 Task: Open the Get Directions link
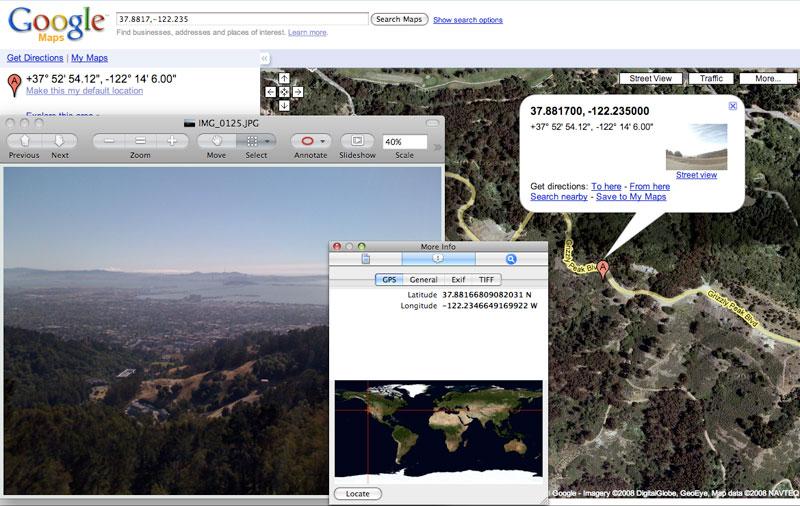tap(35, 58)
